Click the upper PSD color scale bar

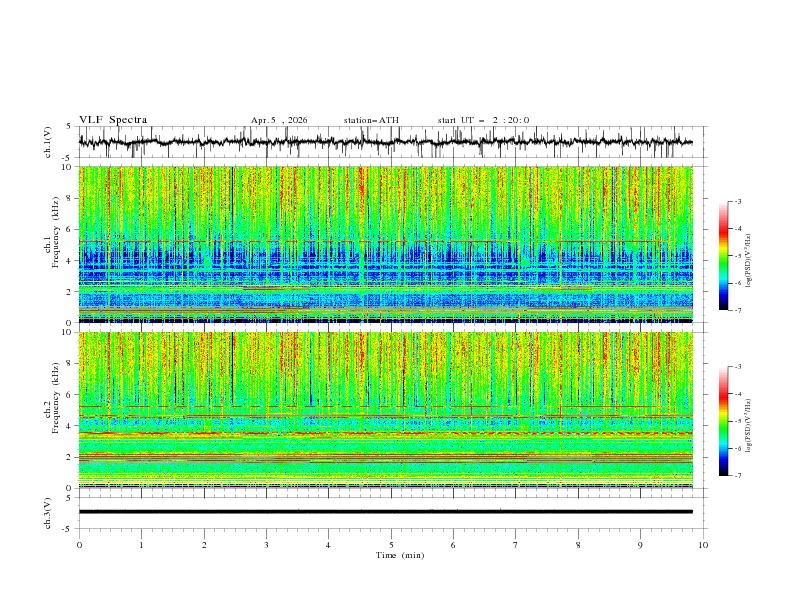click(723, 256)
